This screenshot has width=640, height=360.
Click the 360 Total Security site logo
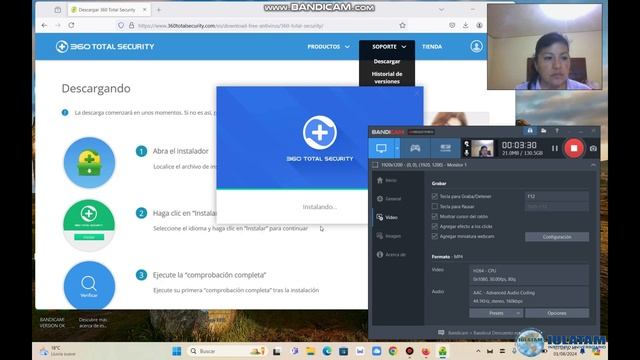click(x=105, y=47)
